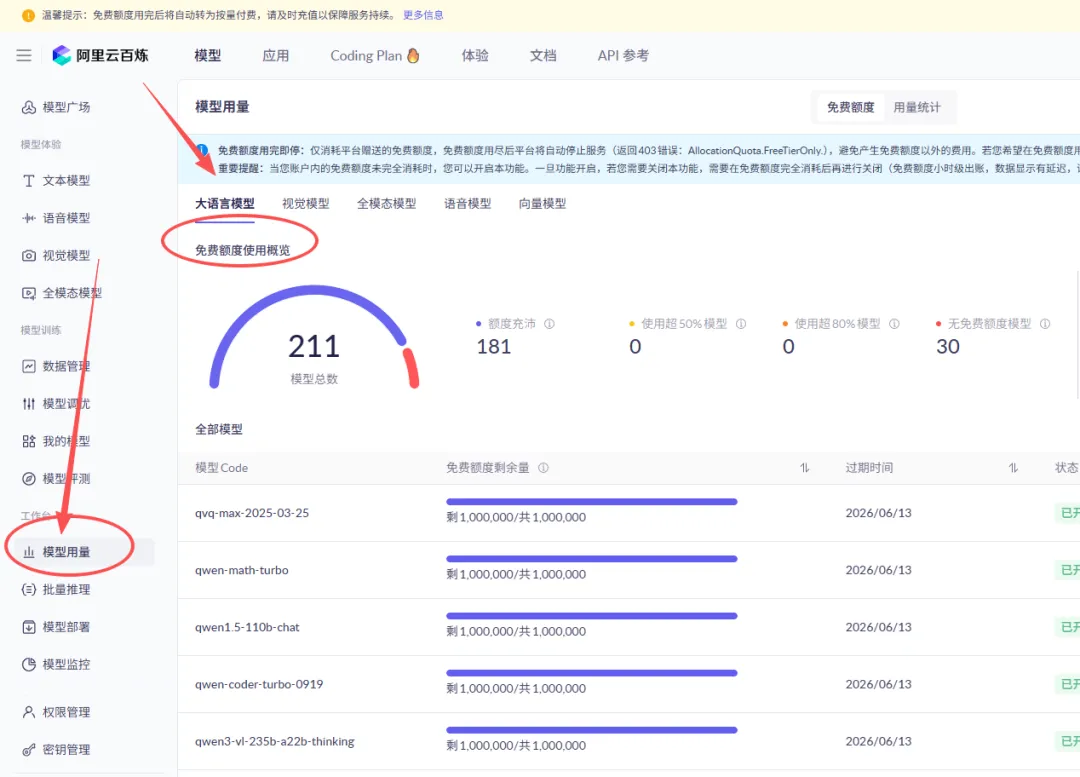
Task: Click expiry date of qwen-math-turbo row
Action: click(x=878, y=570)
